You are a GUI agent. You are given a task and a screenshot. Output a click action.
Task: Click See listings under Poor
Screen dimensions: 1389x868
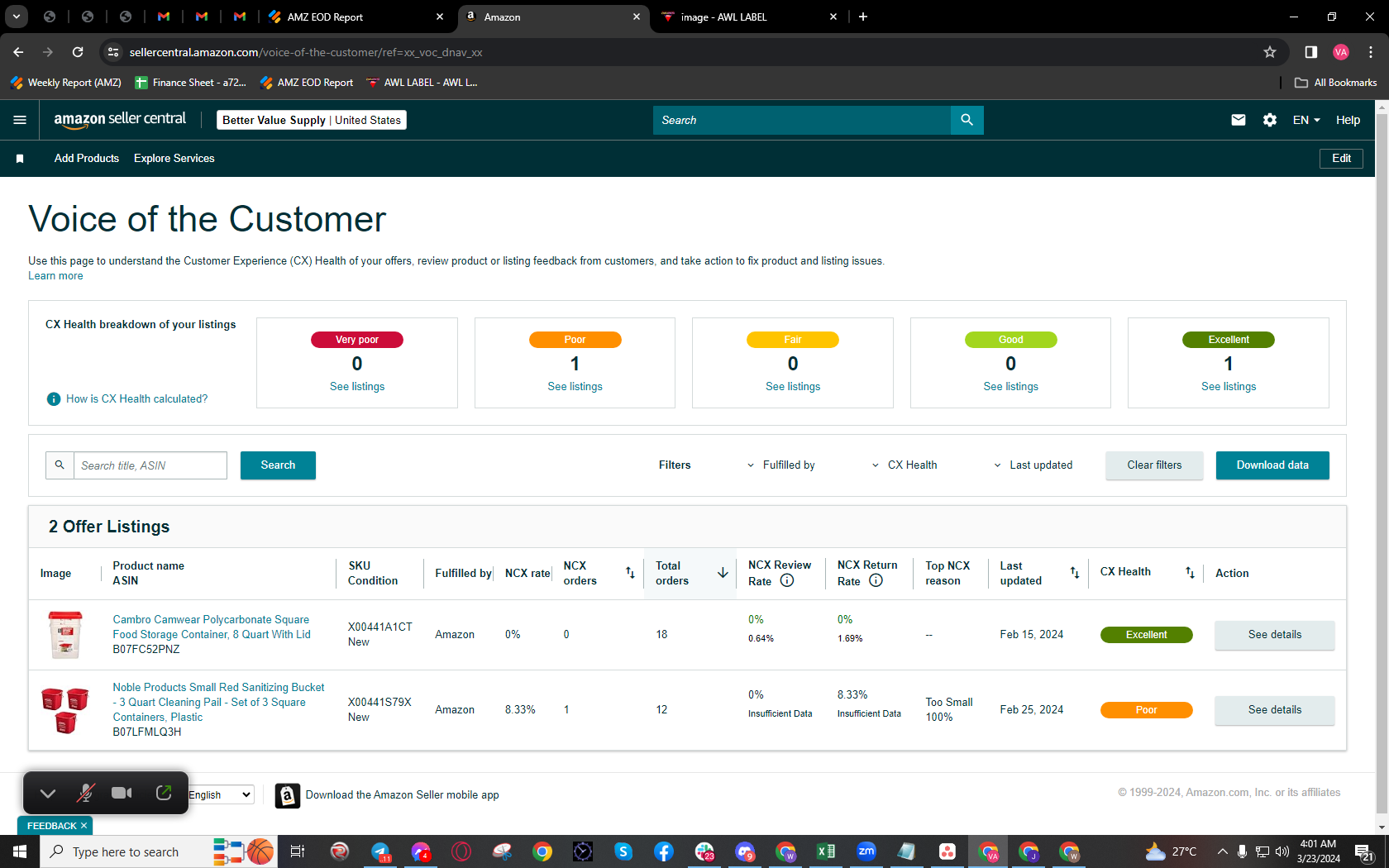575,387
